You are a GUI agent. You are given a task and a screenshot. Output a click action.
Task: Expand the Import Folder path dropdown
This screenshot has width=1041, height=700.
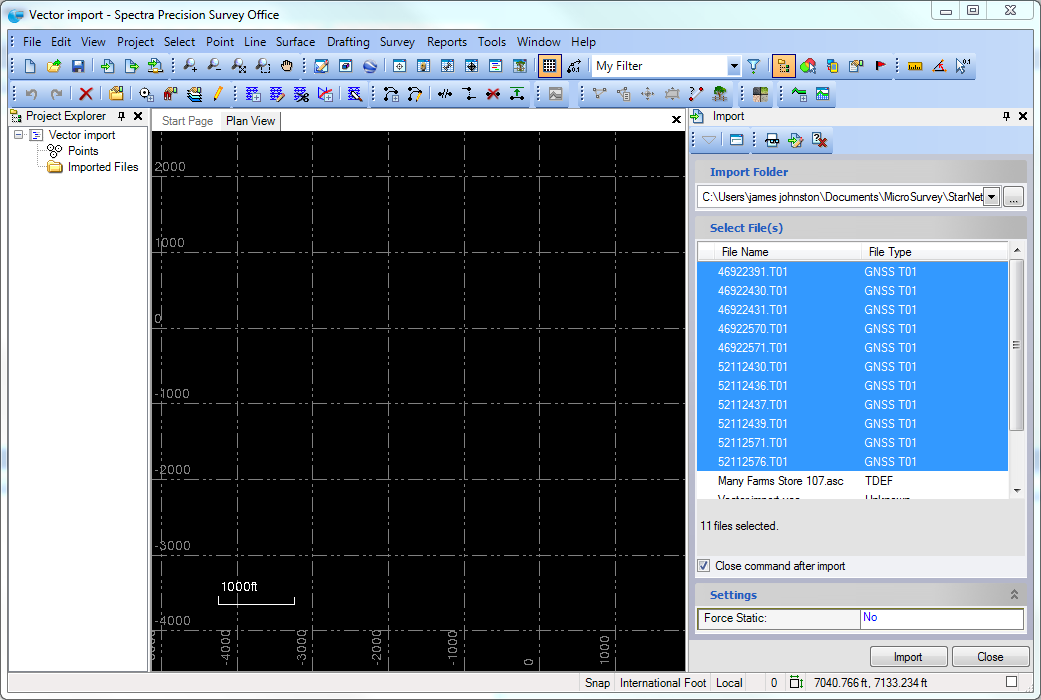pyautogui.click(x=991, y=198)
